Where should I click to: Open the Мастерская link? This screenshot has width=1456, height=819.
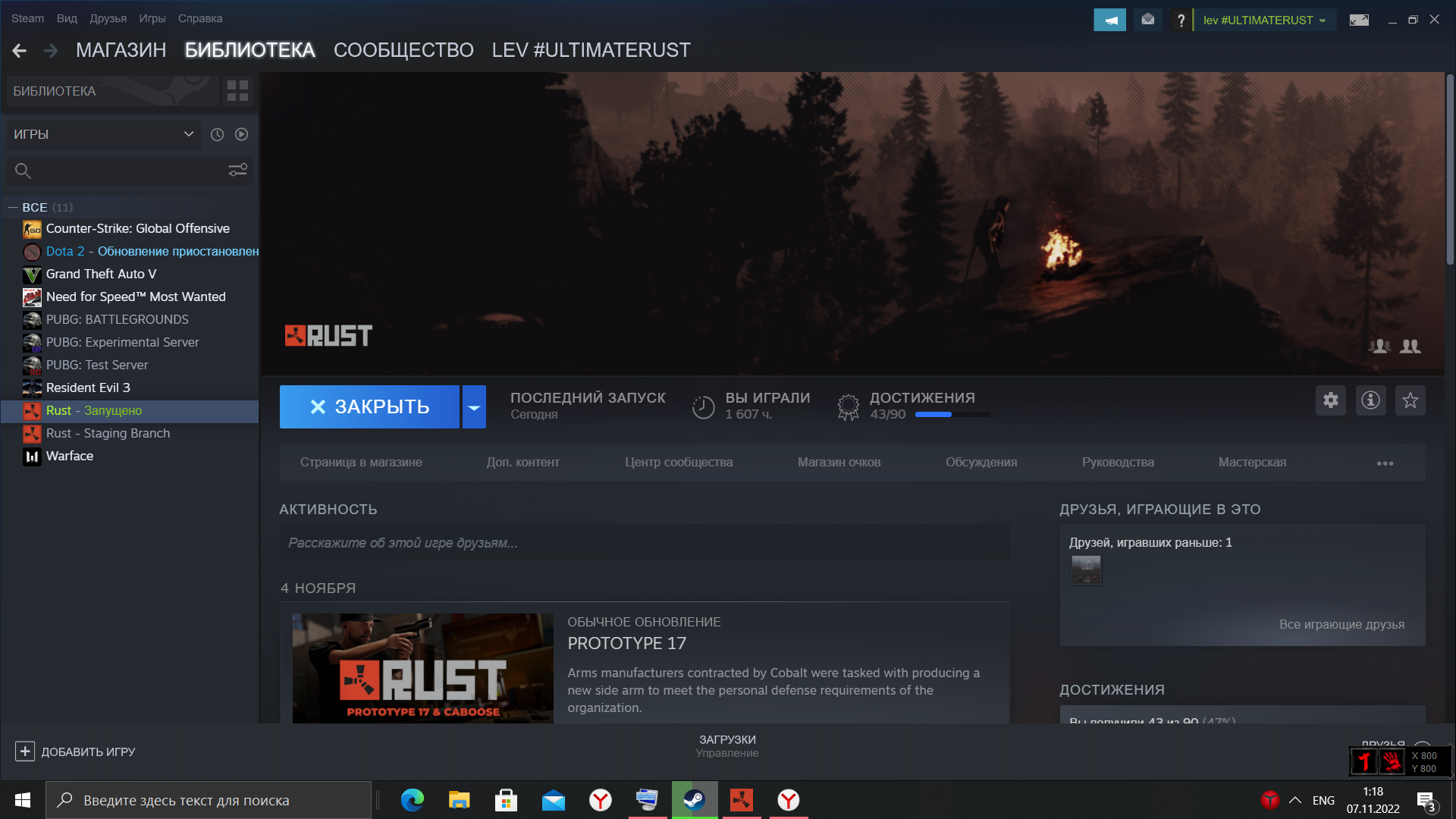click(x=1252, y=463)
